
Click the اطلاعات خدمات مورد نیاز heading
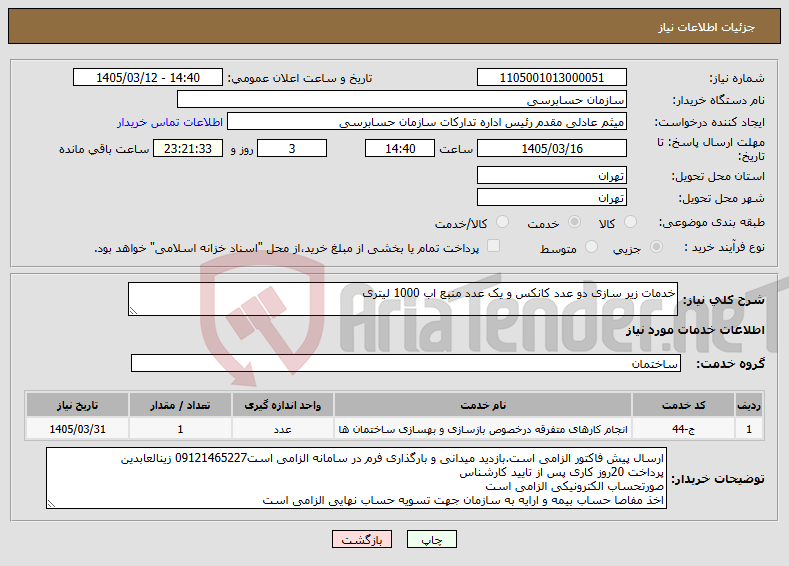coord(695,330)
